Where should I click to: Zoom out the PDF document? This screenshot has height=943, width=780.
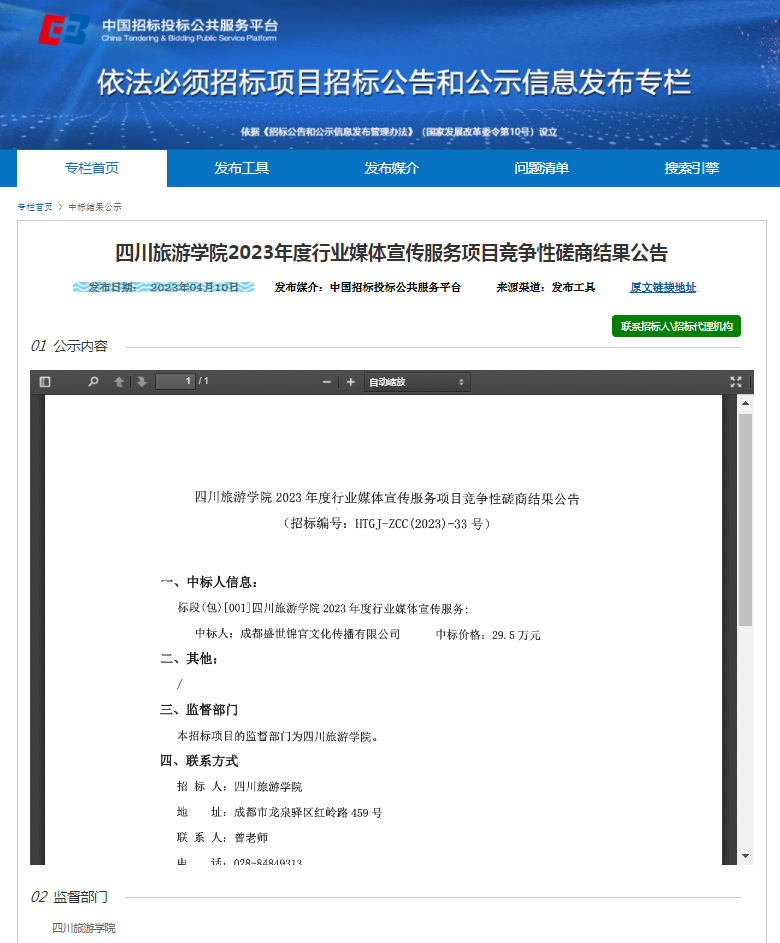pyautogui.click(x=327, y=382)
